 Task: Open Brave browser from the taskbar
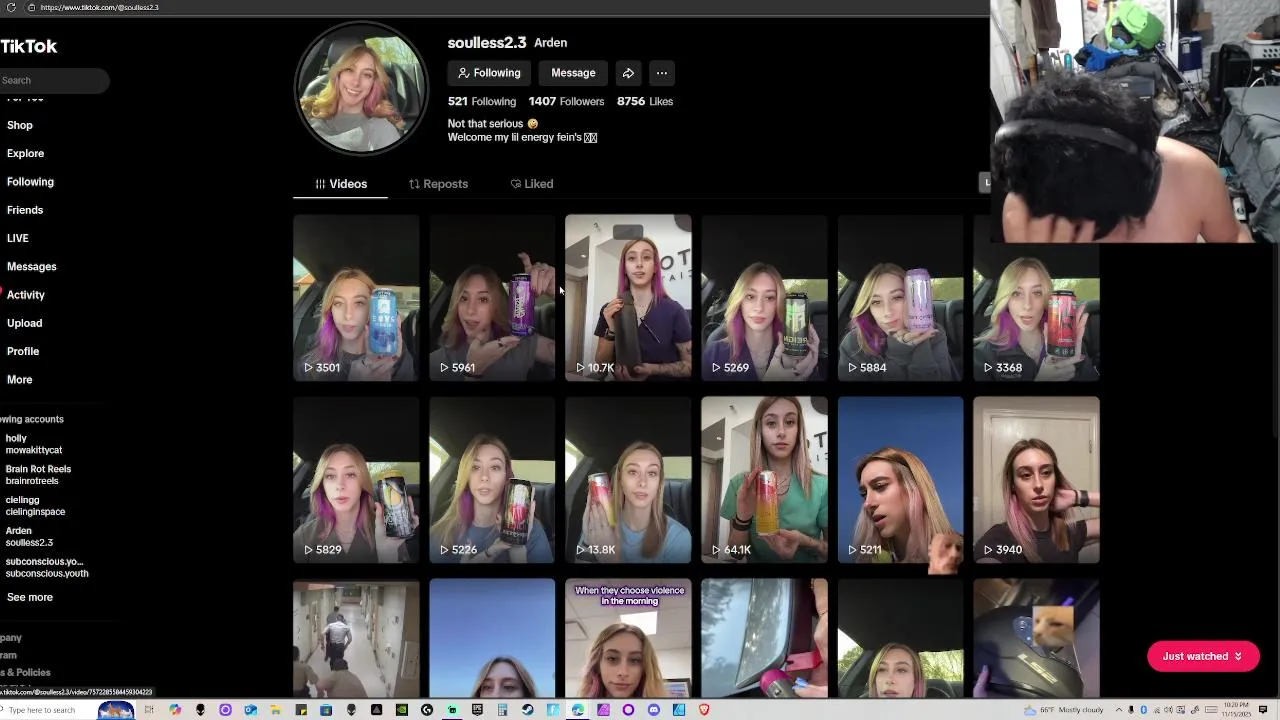(704, 710)
